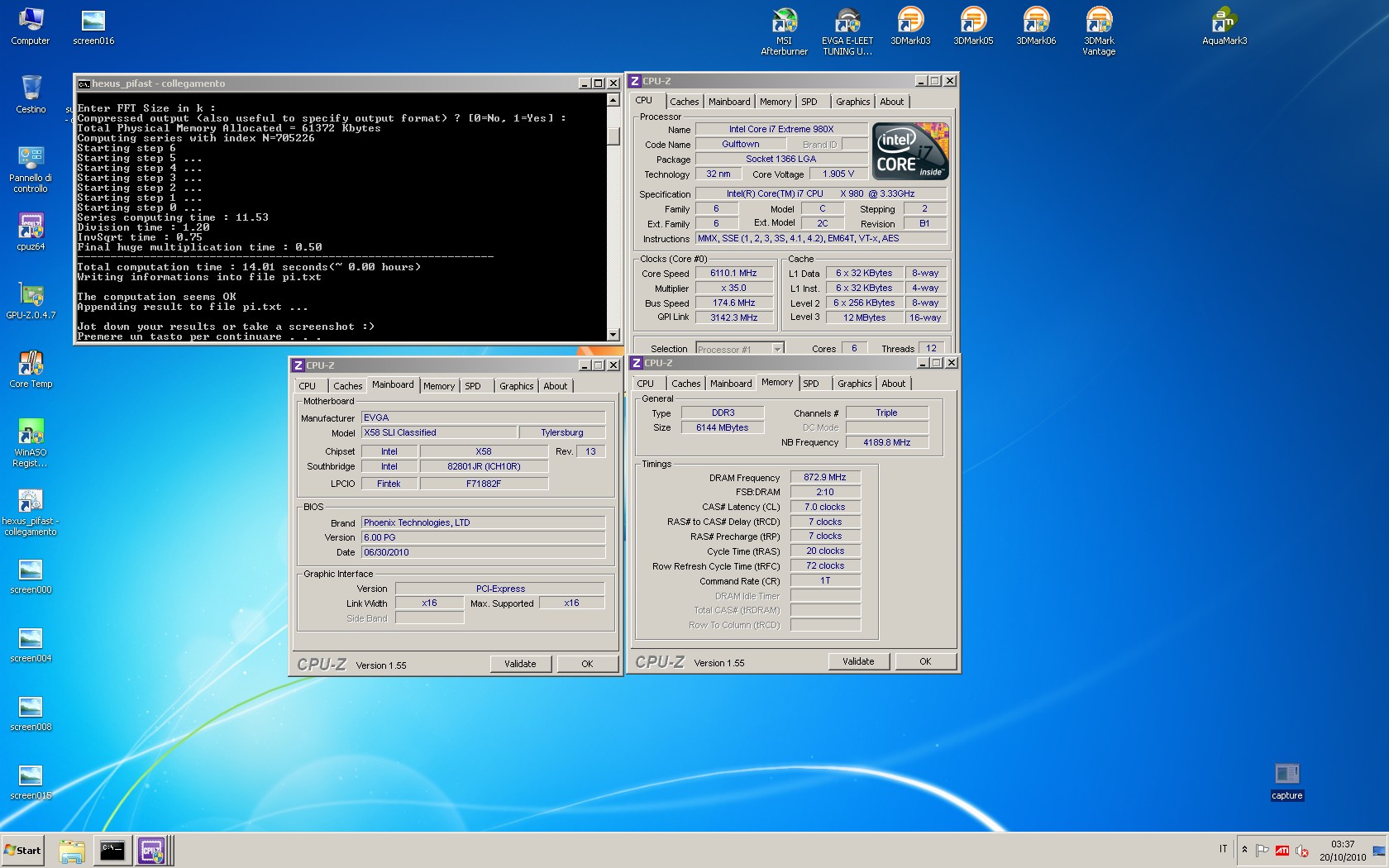Image resolution: width=1389 pixels, height=868 pixels.
Task: Open the screen016 image file icon
Action: coord(93,26)
